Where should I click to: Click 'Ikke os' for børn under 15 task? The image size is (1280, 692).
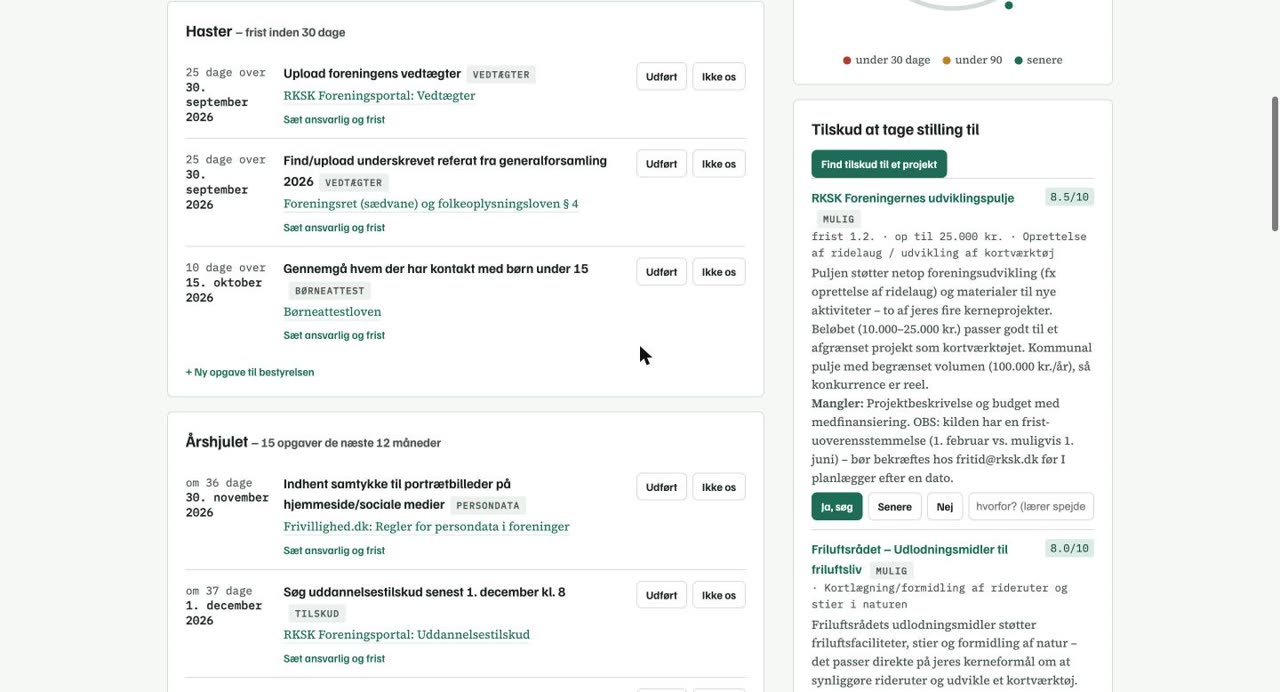click(719, 272)
